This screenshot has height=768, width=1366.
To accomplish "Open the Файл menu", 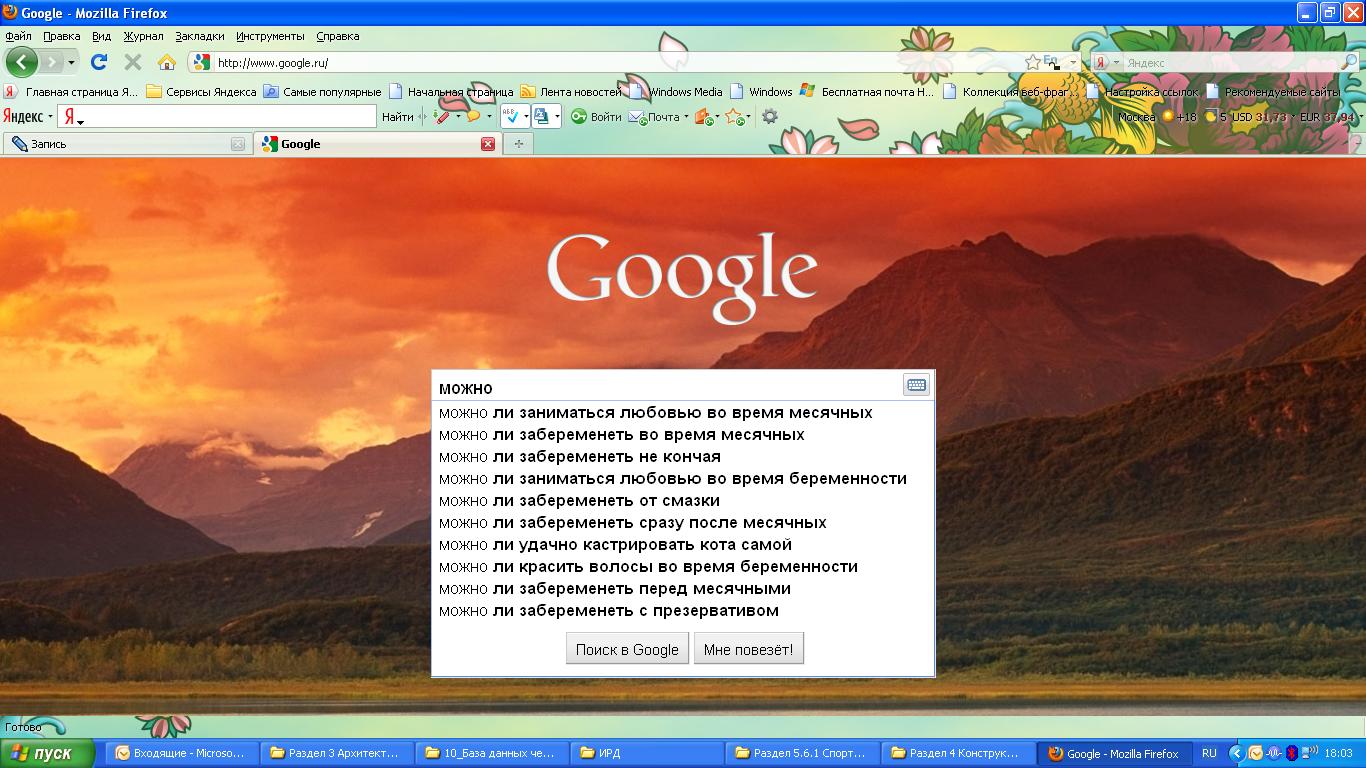I will pos(19,36).
